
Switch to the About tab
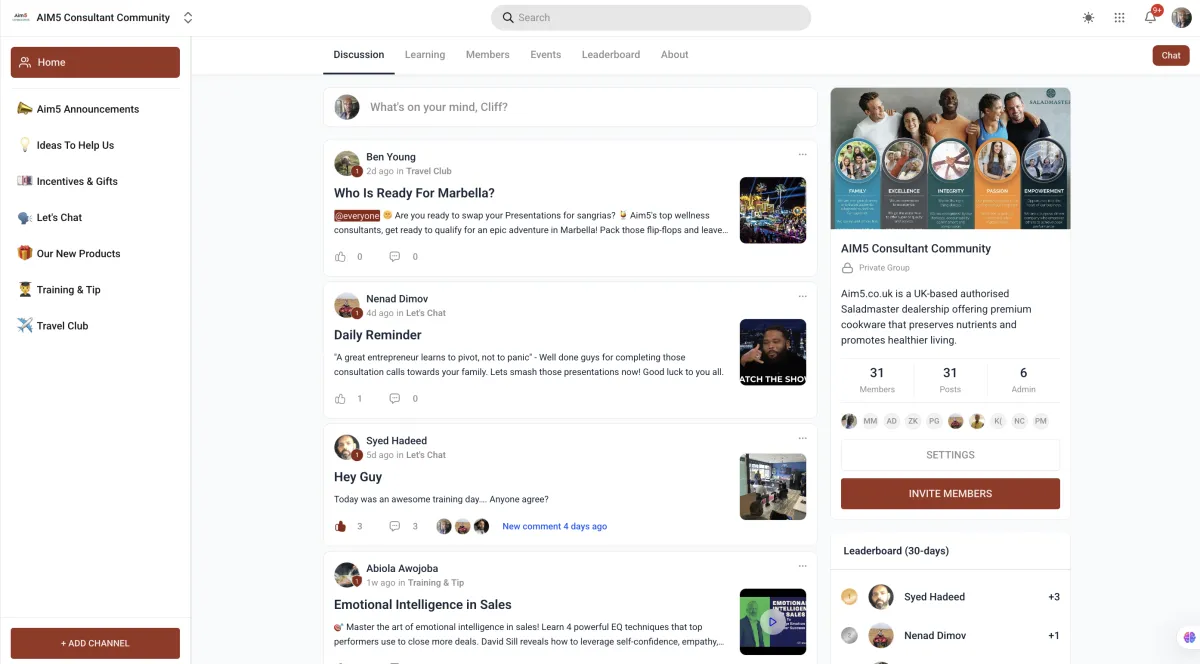[674, 54]
